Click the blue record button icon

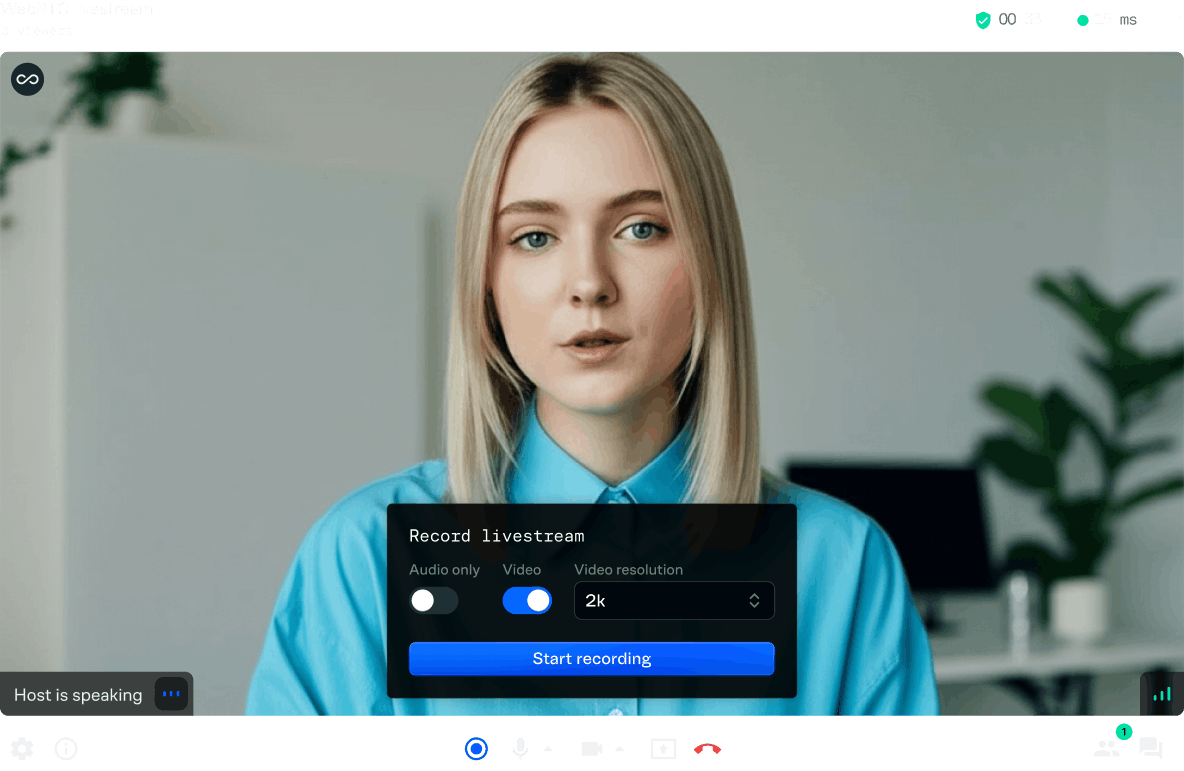476,748
